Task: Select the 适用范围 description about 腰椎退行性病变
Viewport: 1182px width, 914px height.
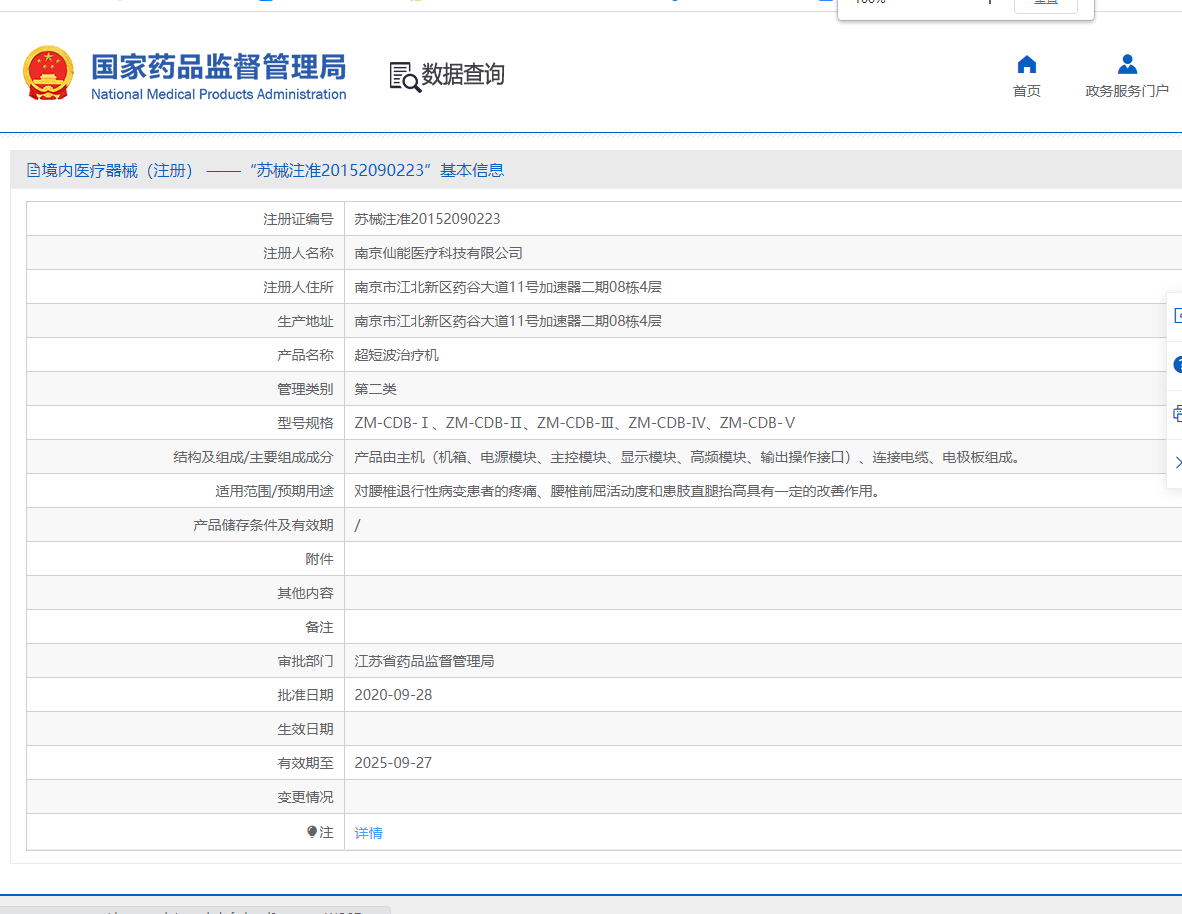Action: [x=617, y=491]
